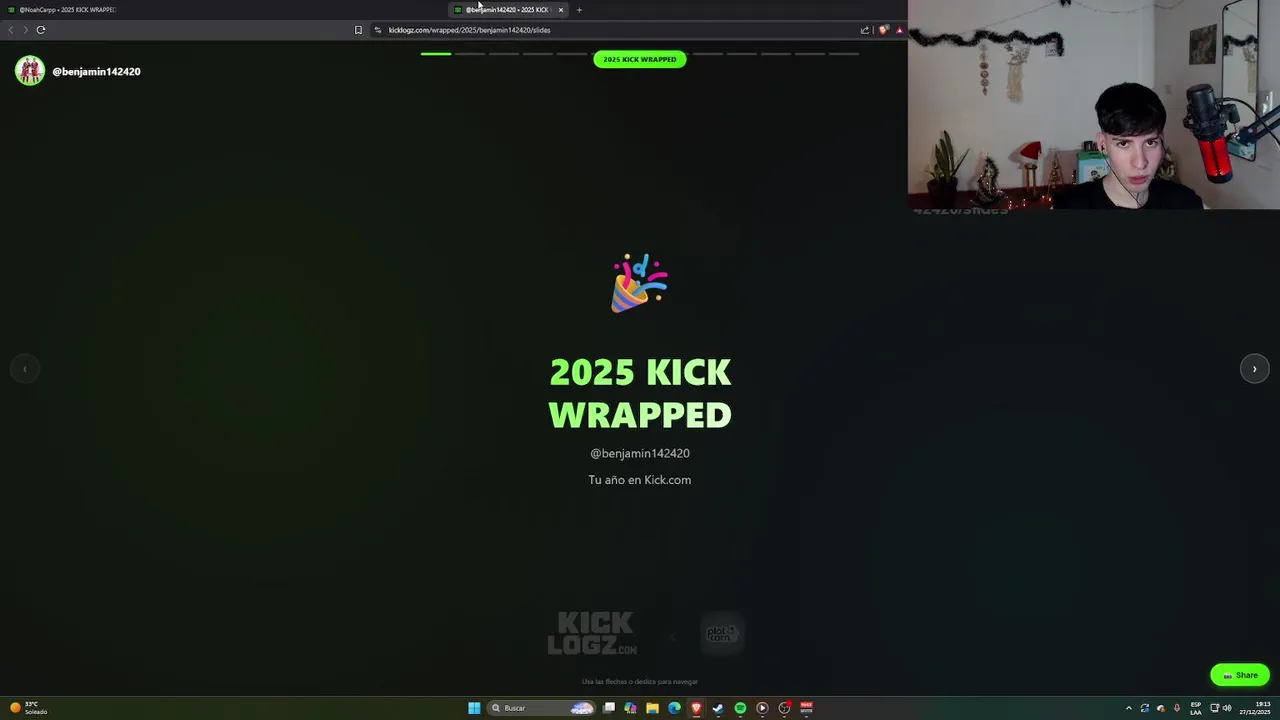Open a new browser tab
Viewport: 1280px width, 720px height.
click(x=579, y=10)
